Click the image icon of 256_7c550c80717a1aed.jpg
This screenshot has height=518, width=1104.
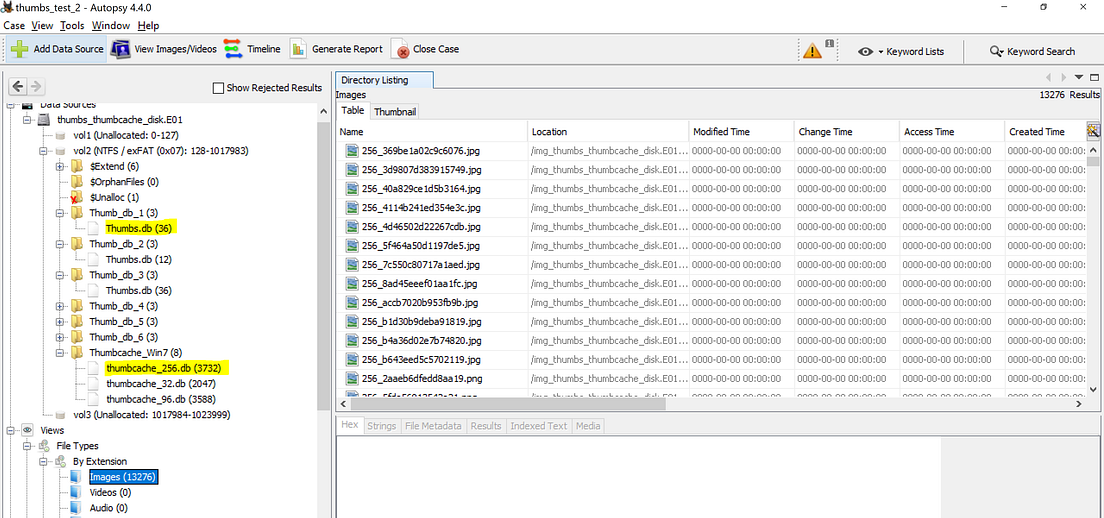(351, 265)
